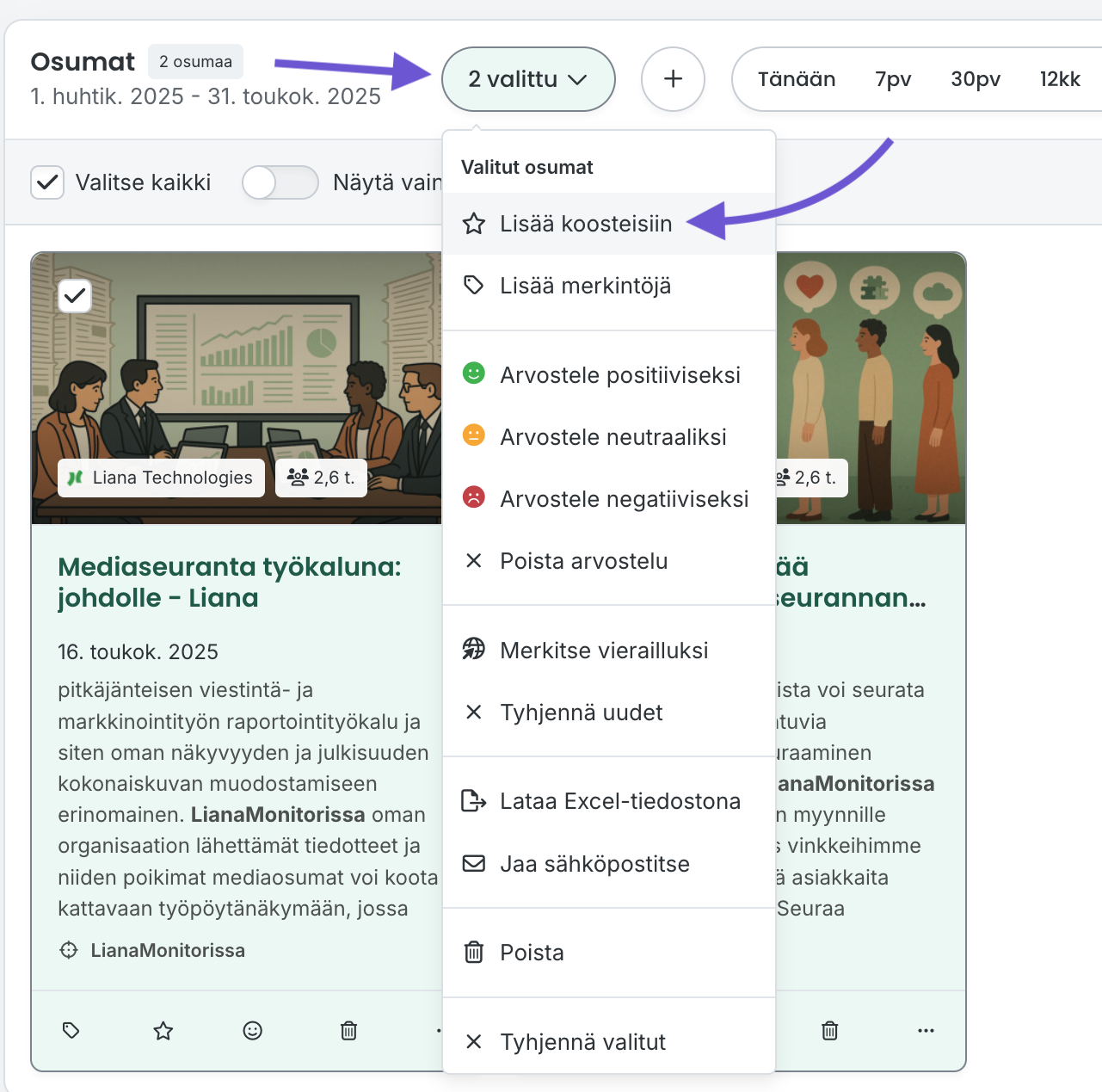Click the Liana Technologies source badge
The height and width of the screenshot is (1092, 1102).
(160, 478)
